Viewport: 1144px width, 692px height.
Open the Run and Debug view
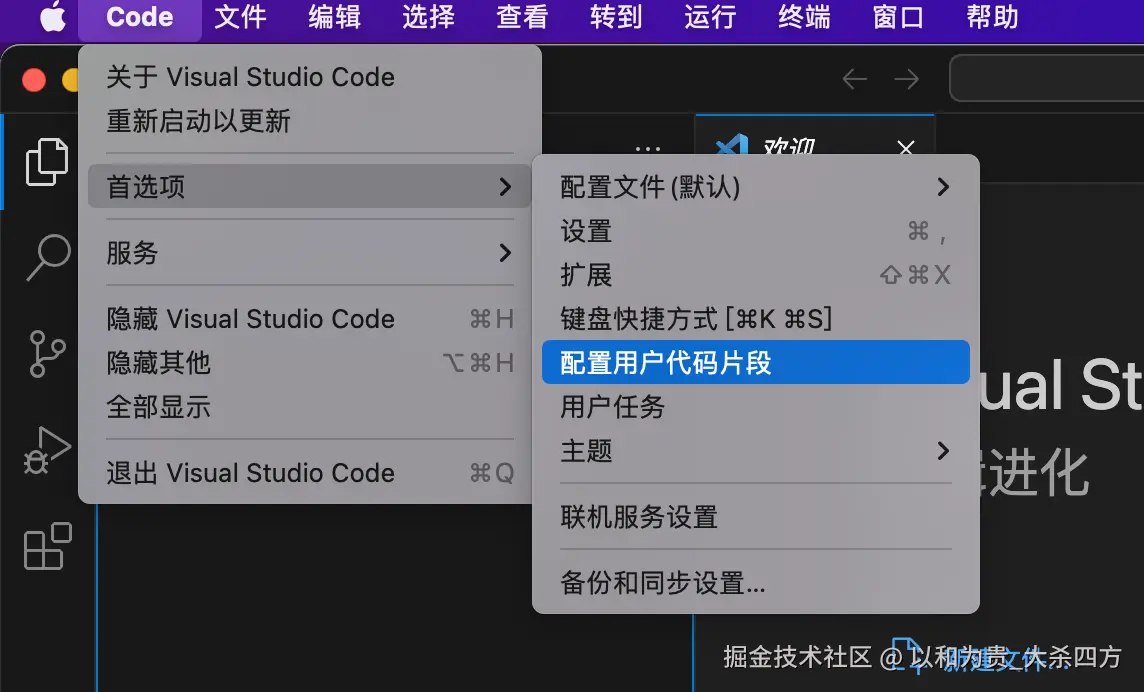[x=47, y=450]
